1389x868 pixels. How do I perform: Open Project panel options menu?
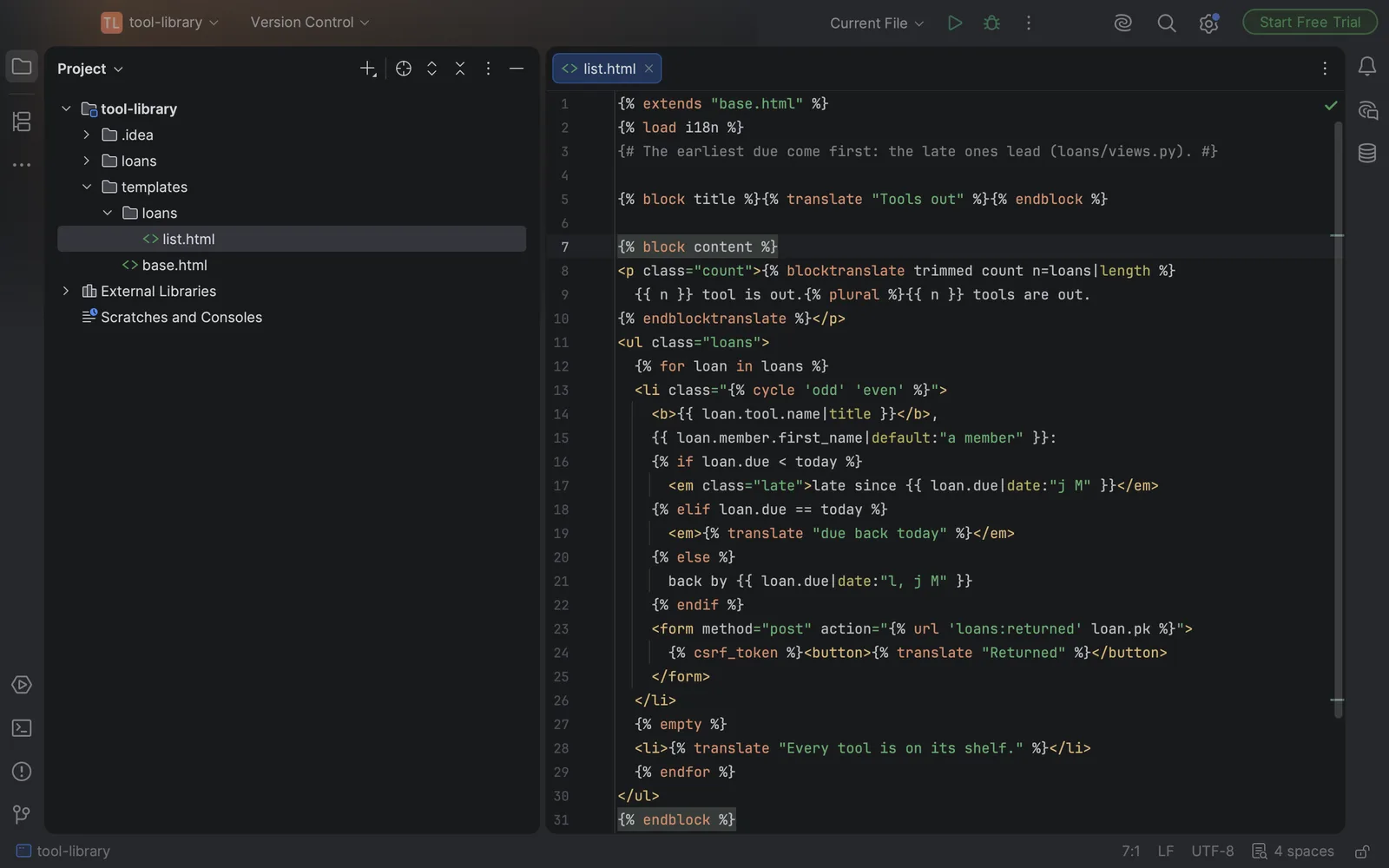tap(488, 69)
